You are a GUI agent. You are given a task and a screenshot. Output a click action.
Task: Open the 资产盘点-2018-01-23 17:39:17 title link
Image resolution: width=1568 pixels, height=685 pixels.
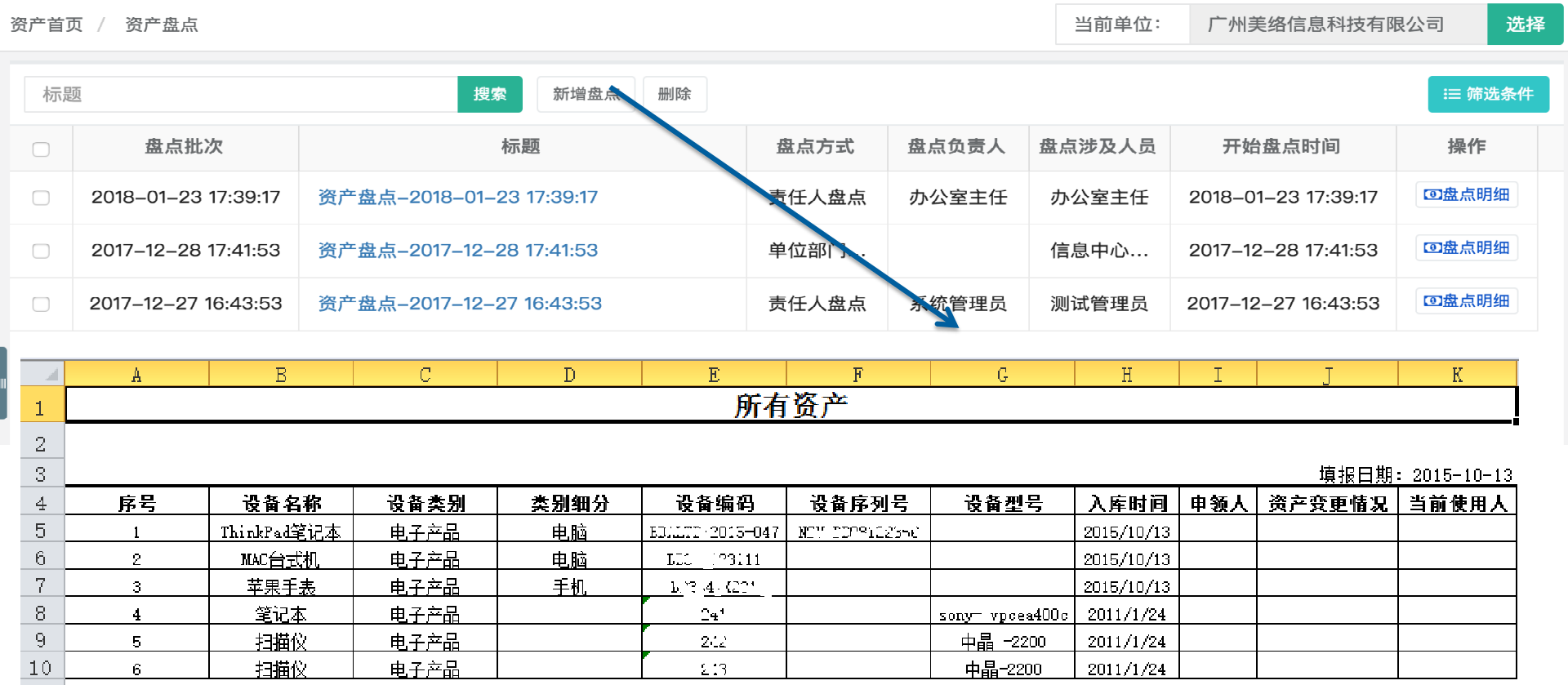point(457,198)
